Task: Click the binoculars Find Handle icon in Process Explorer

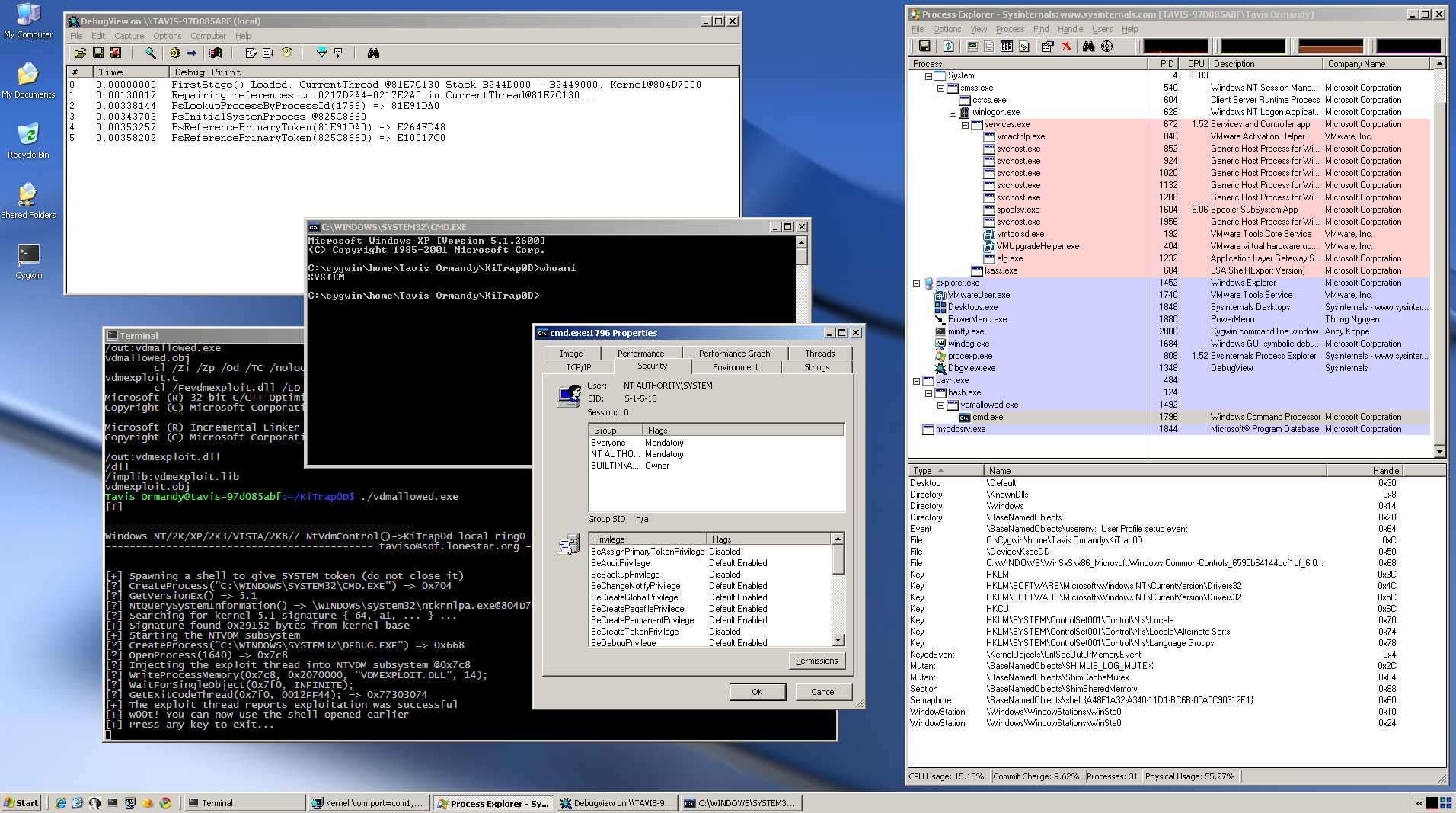Action: [x=1088, y=46]
